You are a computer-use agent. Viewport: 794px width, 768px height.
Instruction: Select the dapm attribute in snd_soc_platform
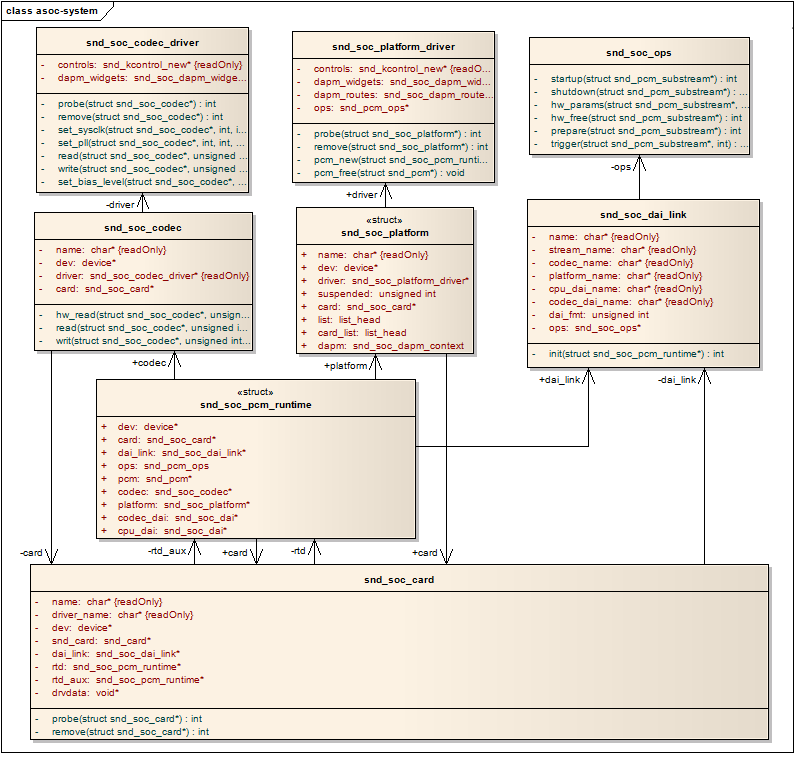(390, 346)
